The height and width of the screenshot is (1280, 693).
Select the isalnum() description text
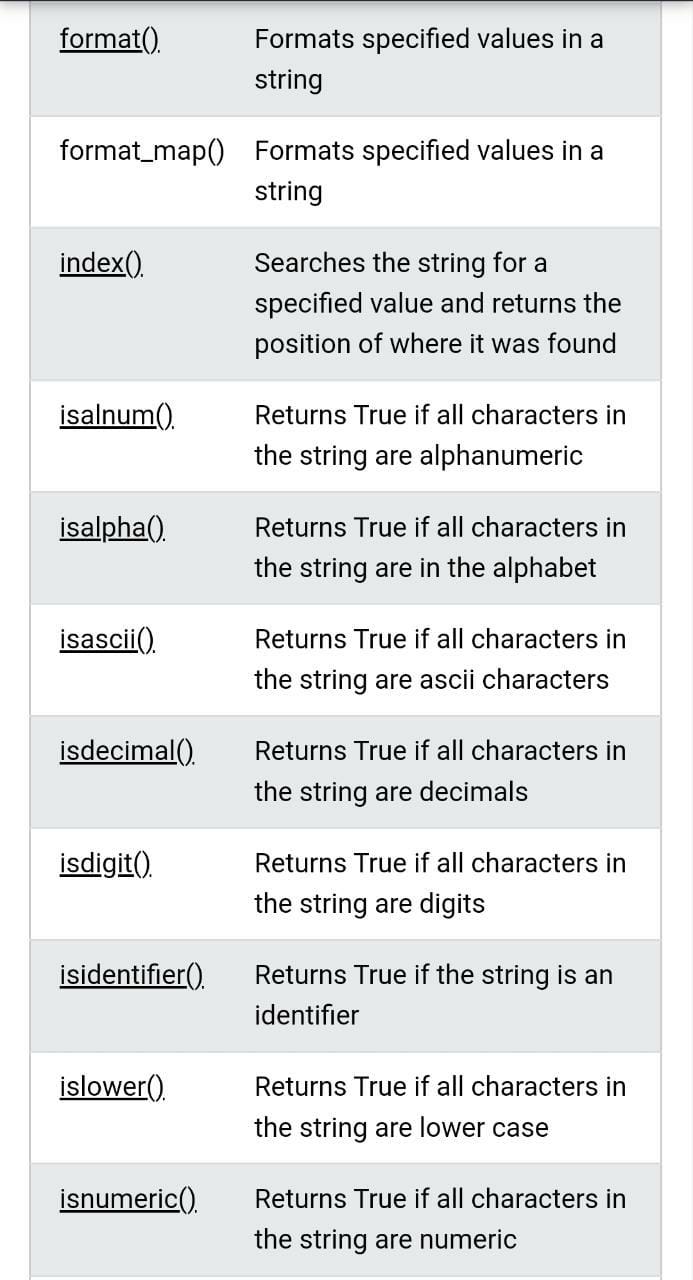coord(440,435)
